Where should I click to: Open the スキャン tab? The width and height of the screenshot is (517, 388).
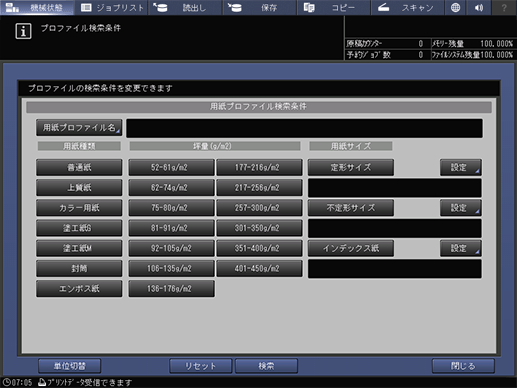(407, 7)
